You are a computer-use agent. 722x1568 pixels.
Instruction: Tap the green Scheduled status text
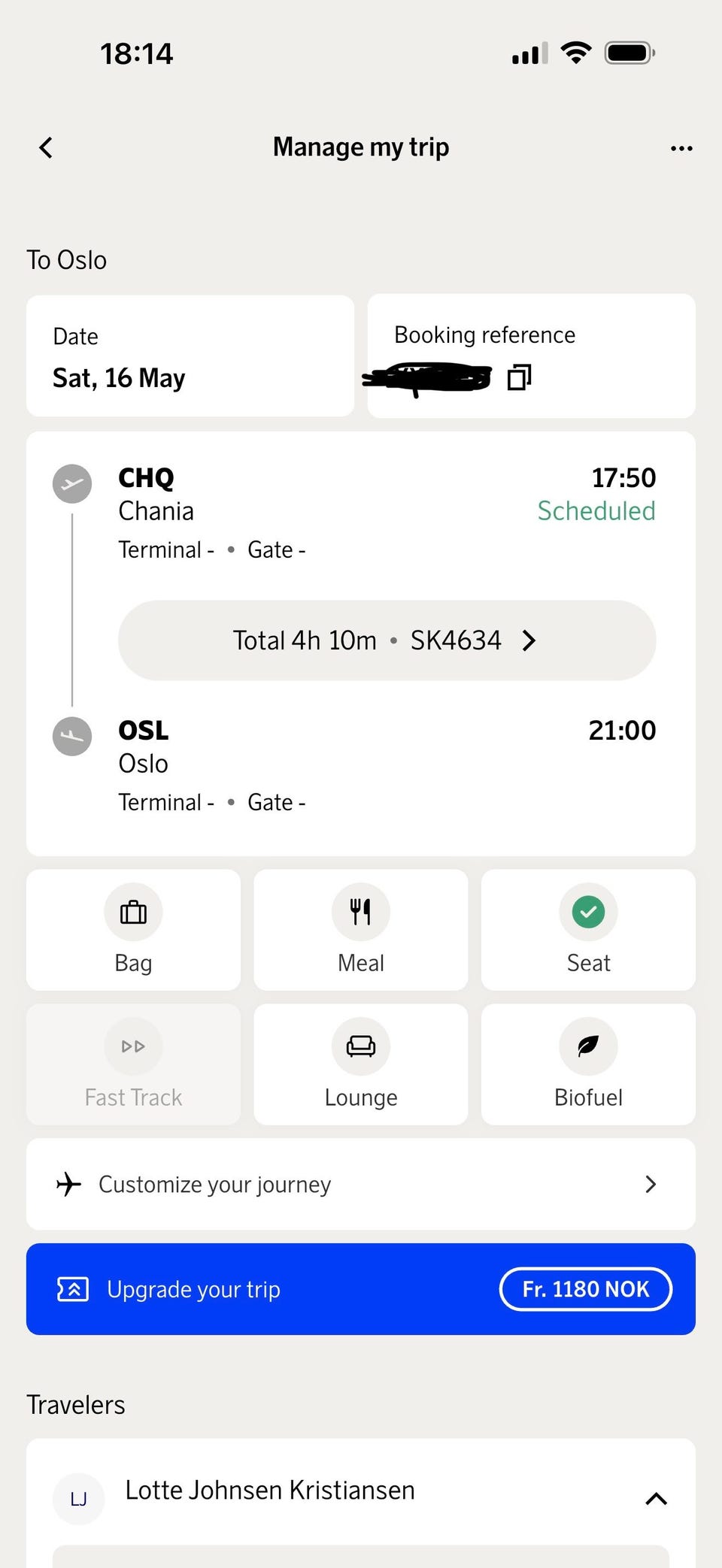pos(596,511)
